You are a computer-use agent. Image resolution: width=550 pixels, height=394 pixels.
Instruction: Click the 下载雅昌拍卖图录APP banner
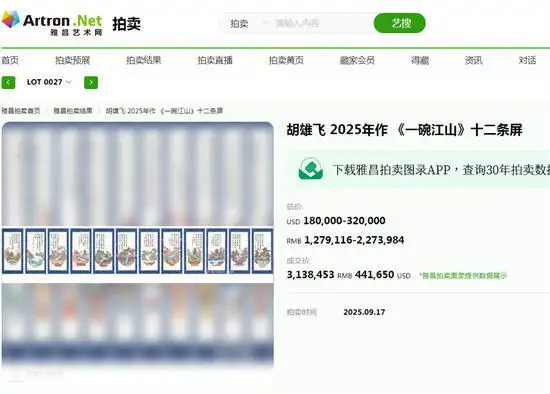click(419, 169)
